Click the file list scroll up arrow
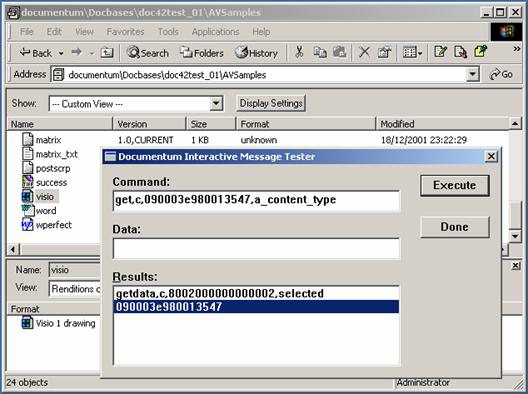This screenshot has width=528, height=394. pos(515,124)
